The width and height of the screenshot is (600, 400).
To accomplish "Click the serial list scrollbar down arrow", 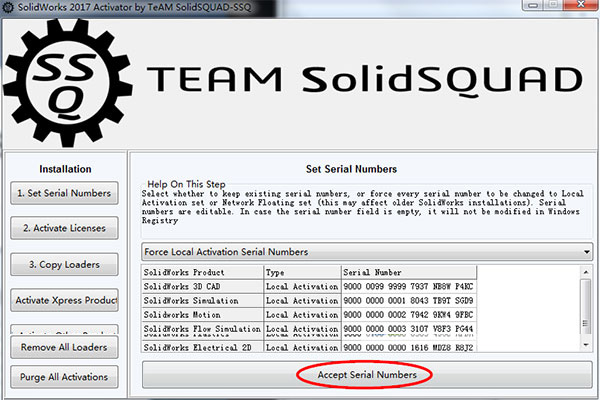I will [586, 345].
